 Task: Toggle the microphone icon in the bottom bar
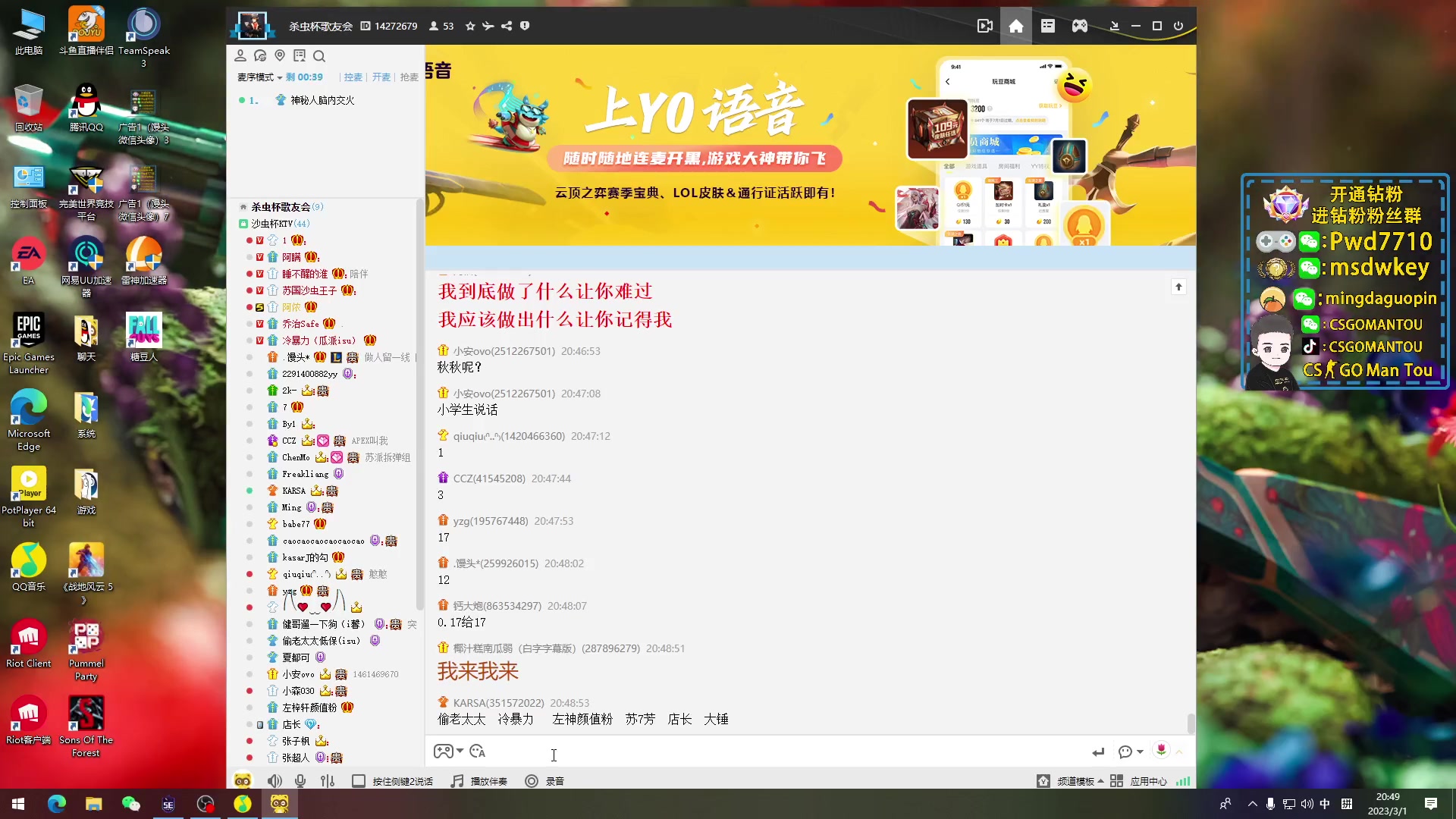(x=300, y=780)
